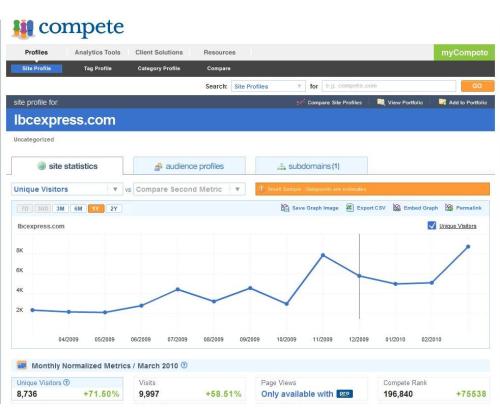500x408 pixels.
Task: Open the Profiles menu
Action: coord(36,52)
